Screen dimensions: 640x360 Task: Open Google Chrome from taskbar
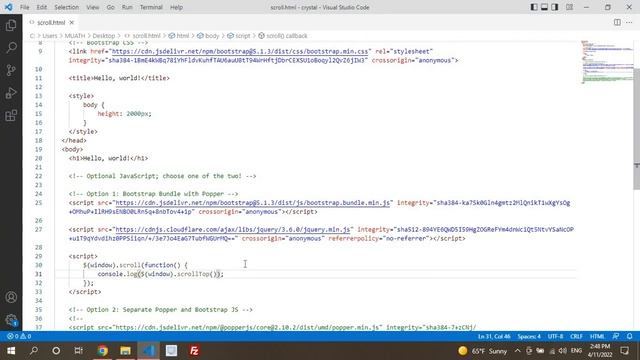[x=102, y=351]
